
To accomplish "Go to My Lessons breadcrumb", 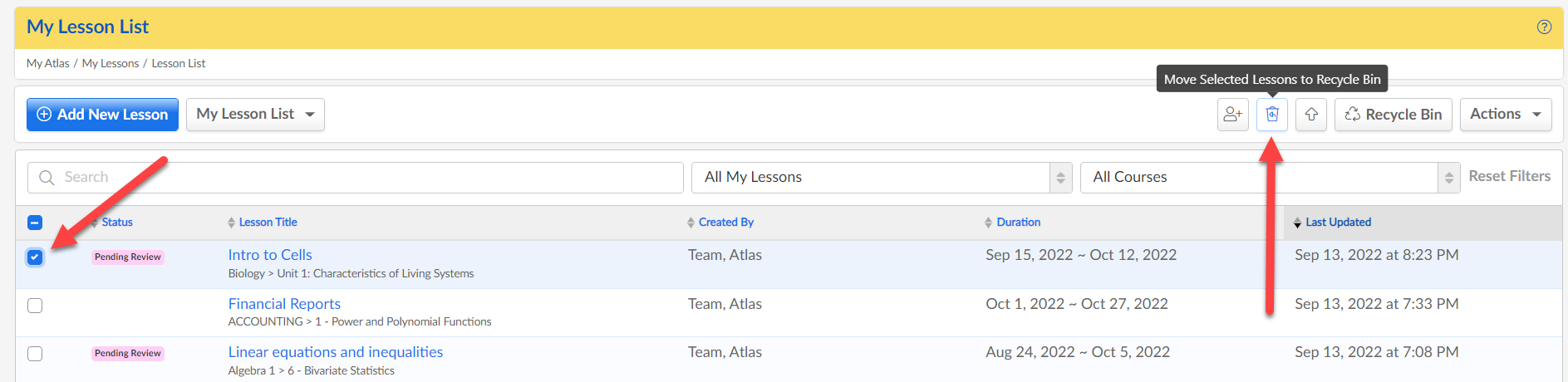I will coord(111,64).
